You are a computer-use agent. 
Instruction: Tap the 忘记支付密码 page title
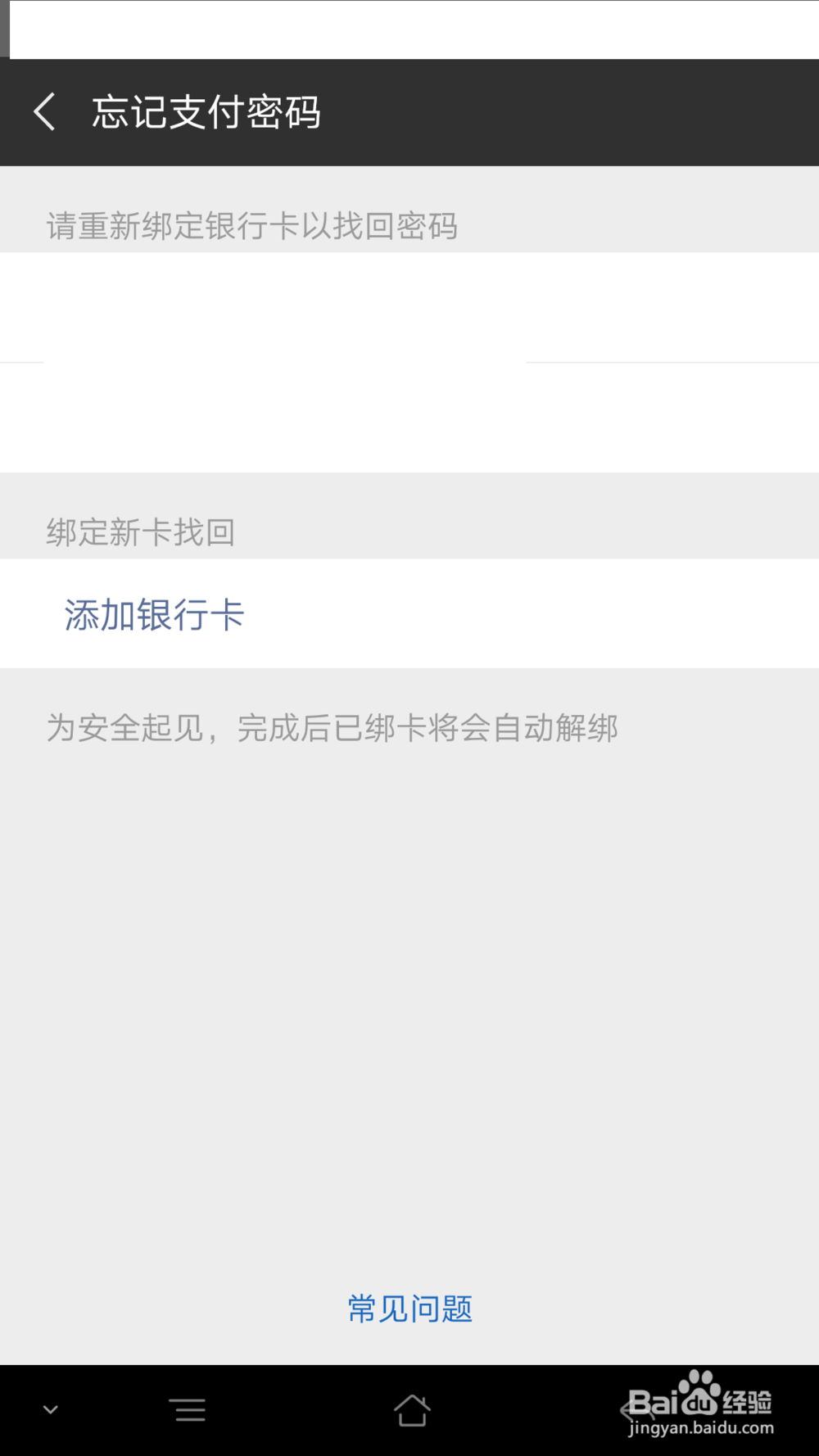[206, 112]
